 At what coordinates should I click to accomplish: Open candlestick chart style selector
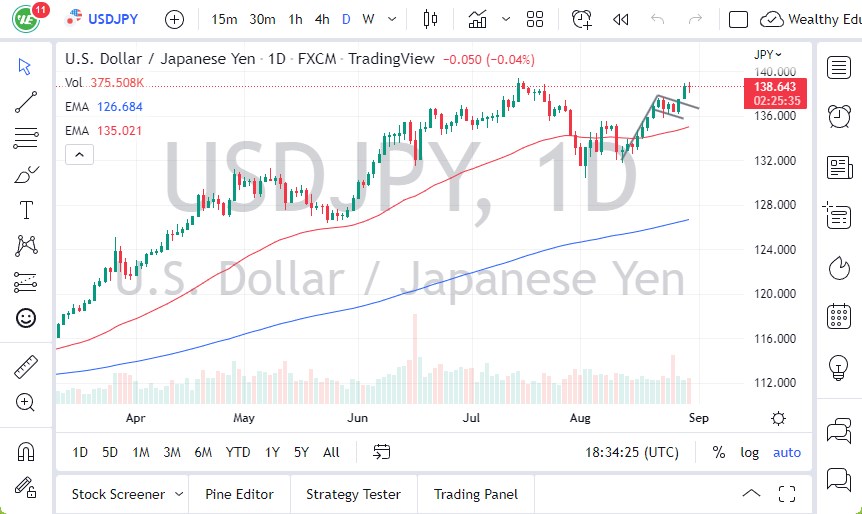click(431, 19)
